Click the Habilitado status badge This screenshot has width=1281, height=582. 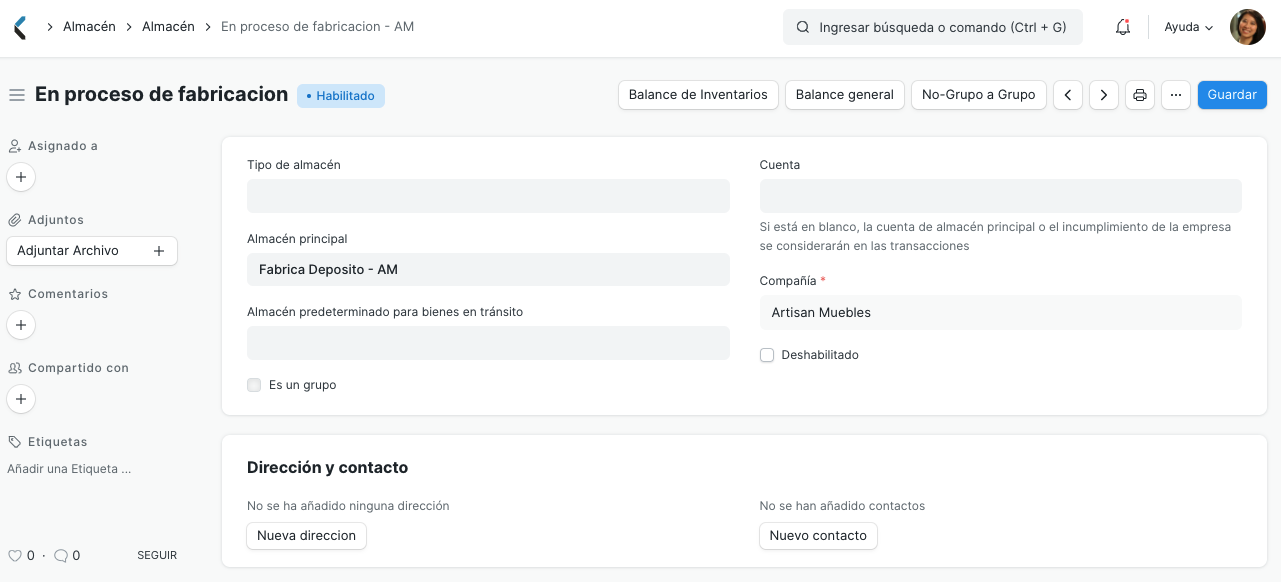[341, 96]
